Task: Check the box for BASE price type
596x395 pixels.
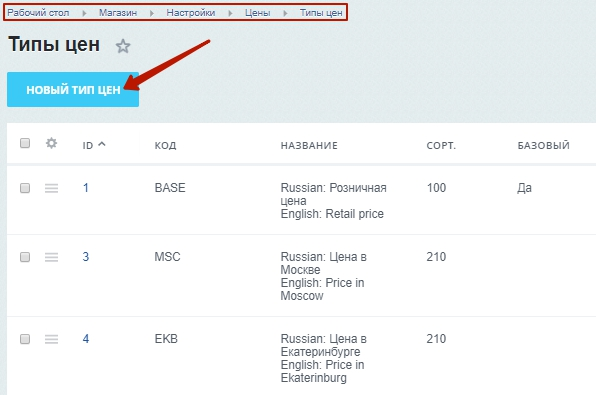Action: [x=25, y=188]
